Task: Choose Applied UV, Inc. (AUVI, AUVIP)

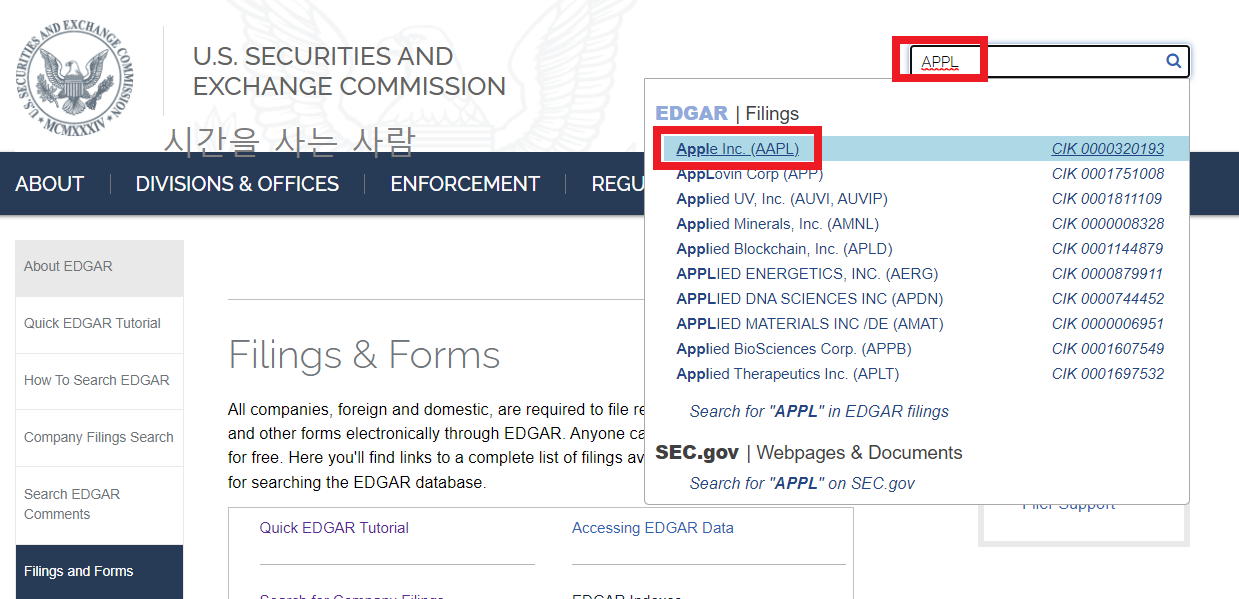Action: click(x=781, y=199)
